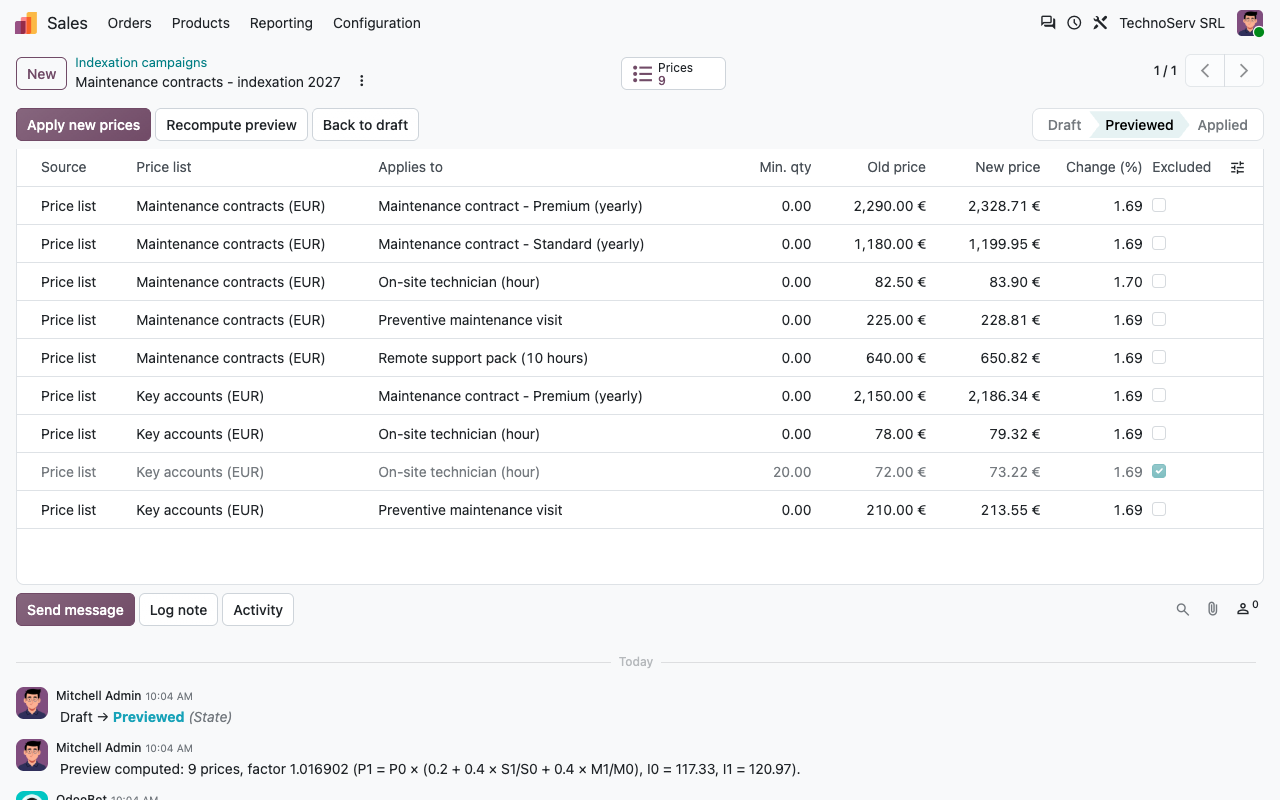
Task: Open the developer tools wrench icon
Action: pos(1100,23)
